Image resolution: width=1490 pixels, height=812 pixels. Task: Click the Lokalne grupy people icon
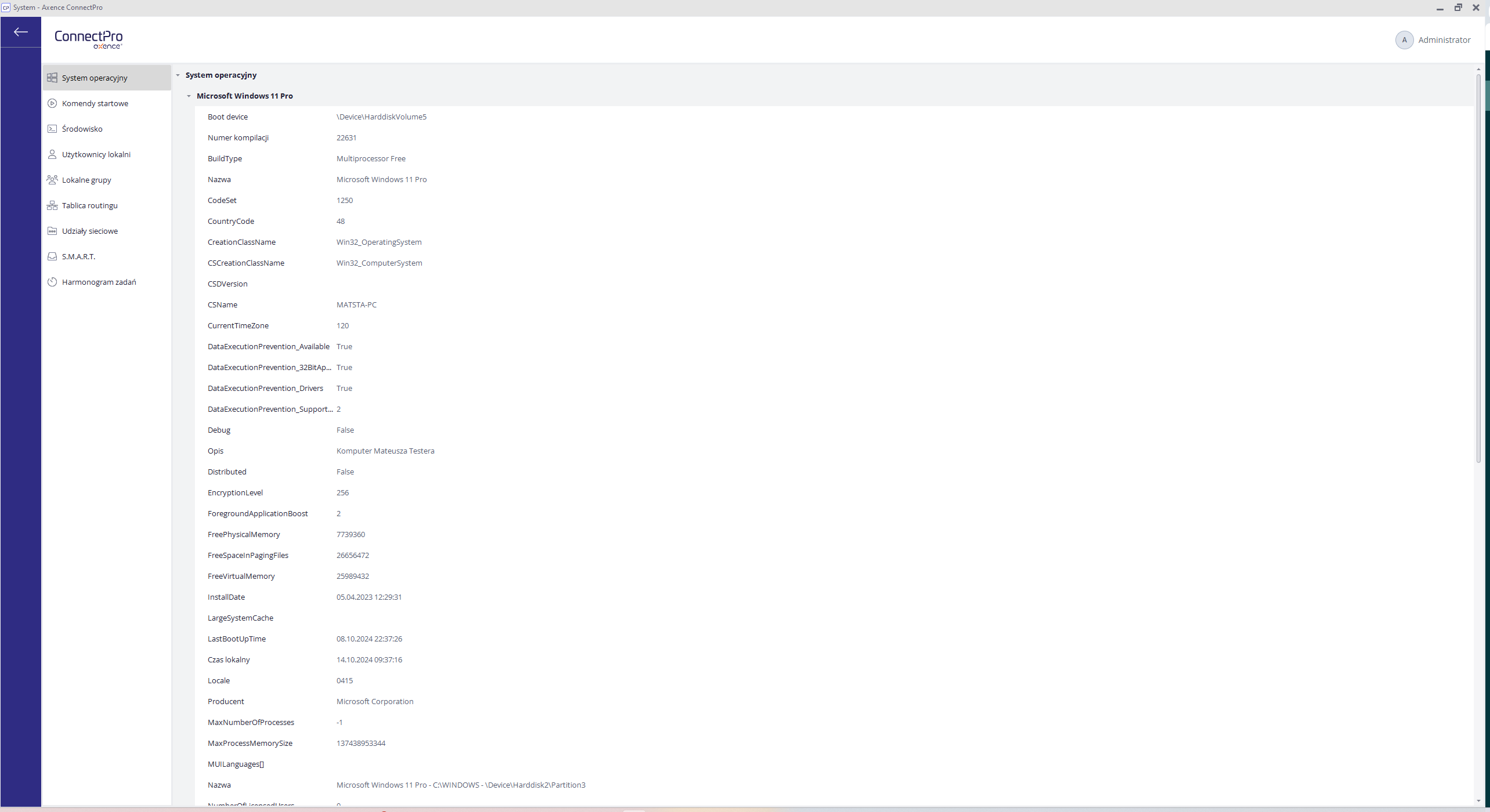(x=52, y=180)
